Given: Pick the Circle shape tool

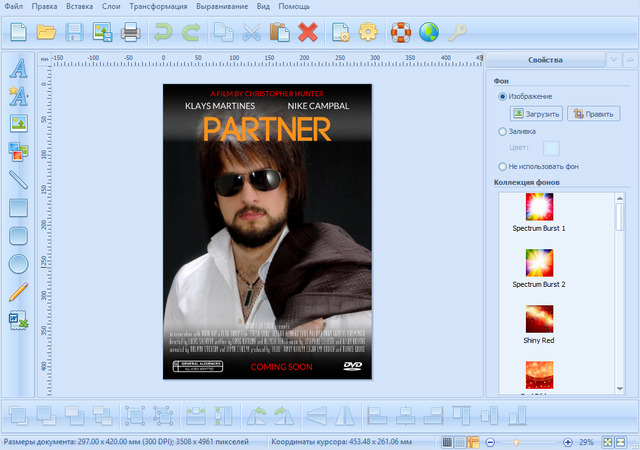Looking at the screenshot, I should [x=17, y=264].
